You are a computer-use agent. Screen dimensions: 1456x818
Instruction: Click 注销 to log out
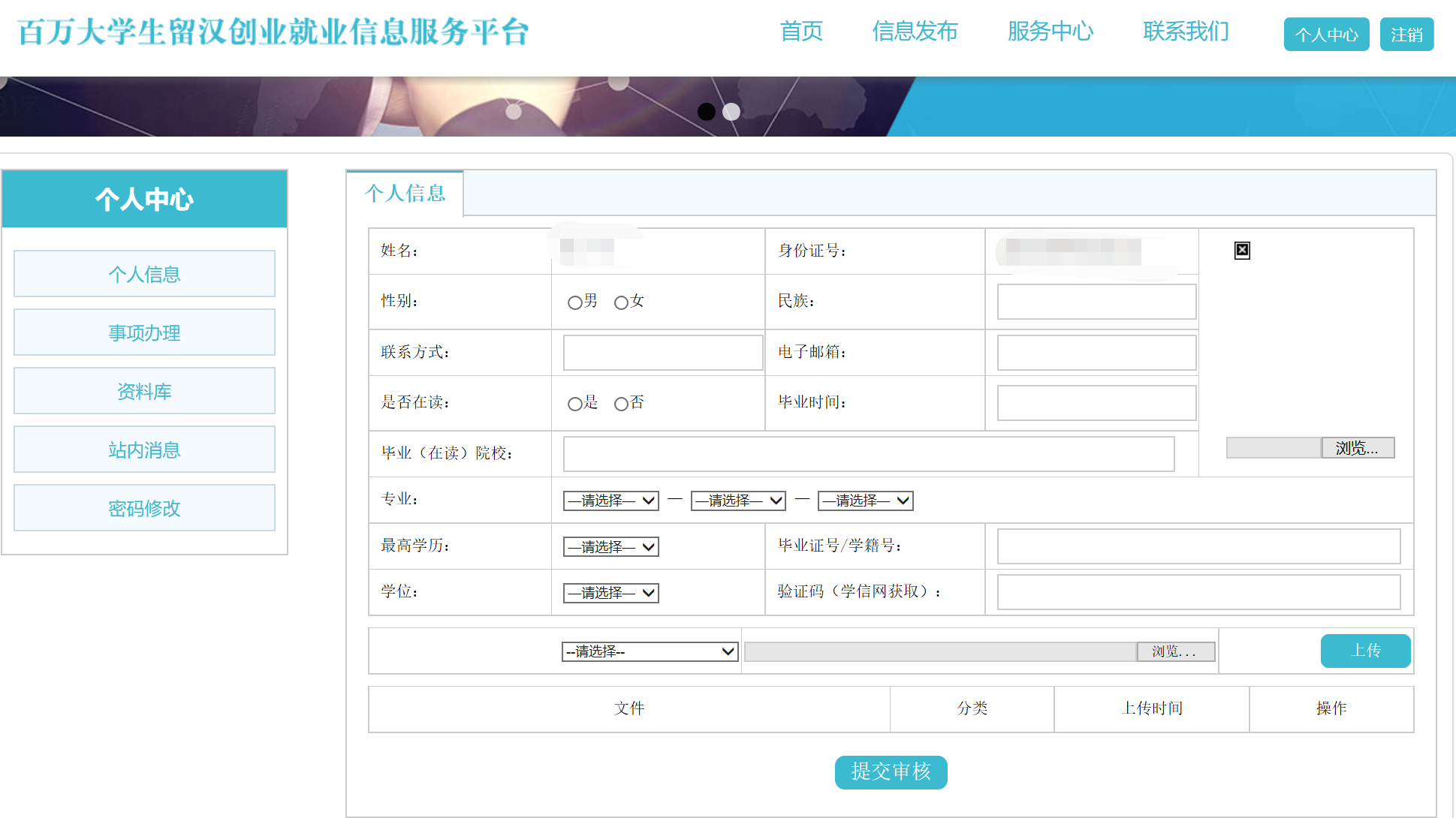click(1406, 35)
